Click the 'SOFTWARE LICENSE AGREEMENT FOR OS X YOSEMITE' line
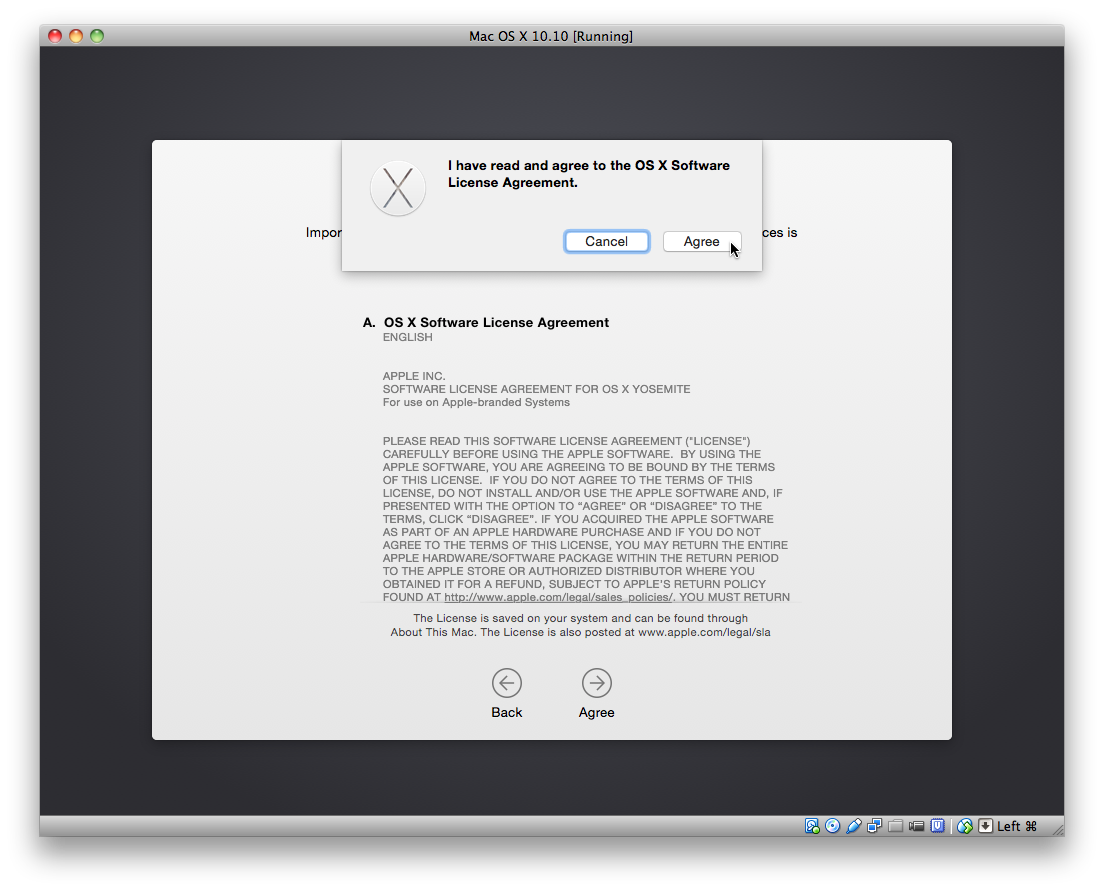 point(537,389)
